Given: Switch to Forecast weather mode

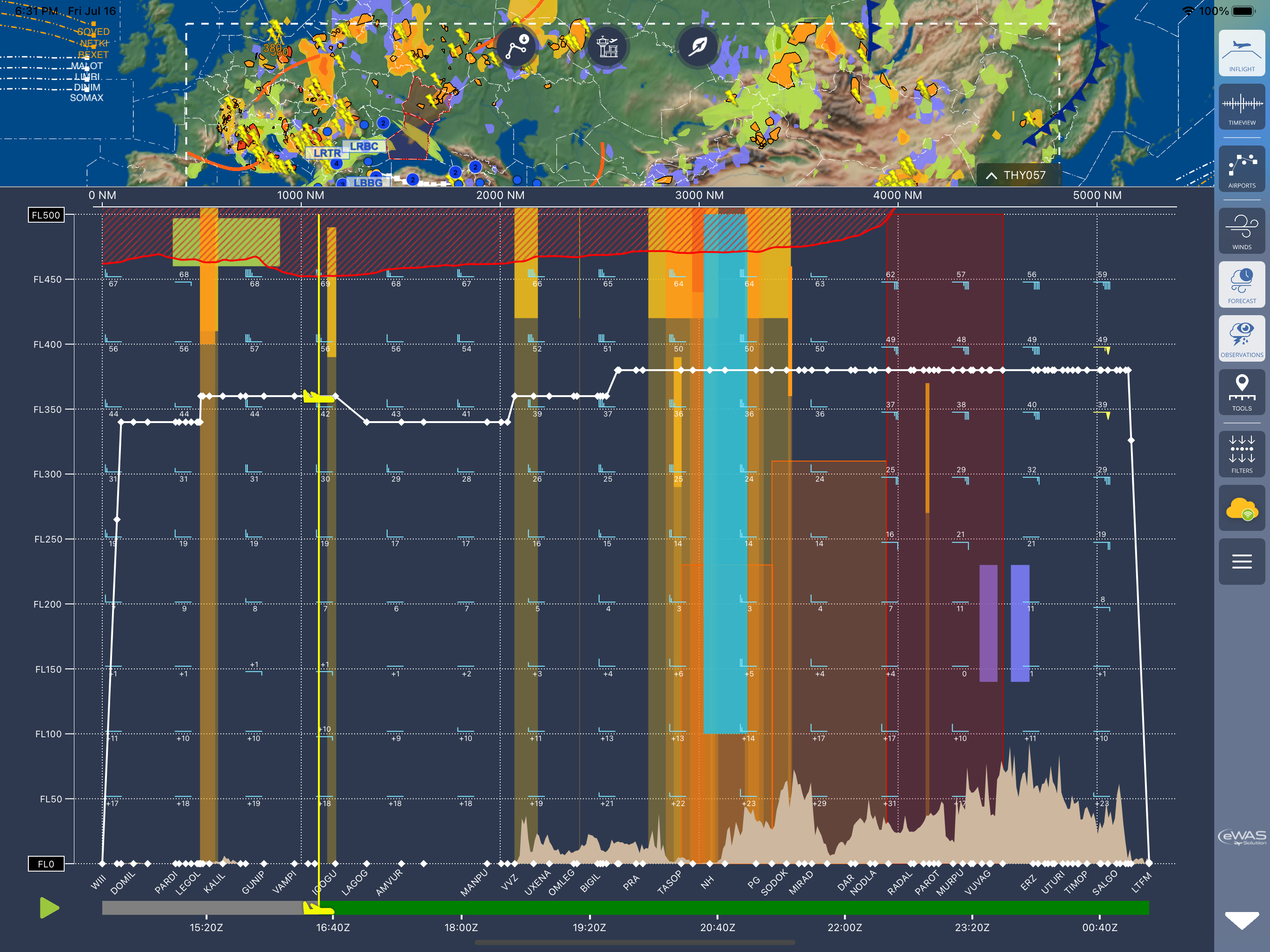Looking at the screenshot, I should click(x=1241, y=285).
